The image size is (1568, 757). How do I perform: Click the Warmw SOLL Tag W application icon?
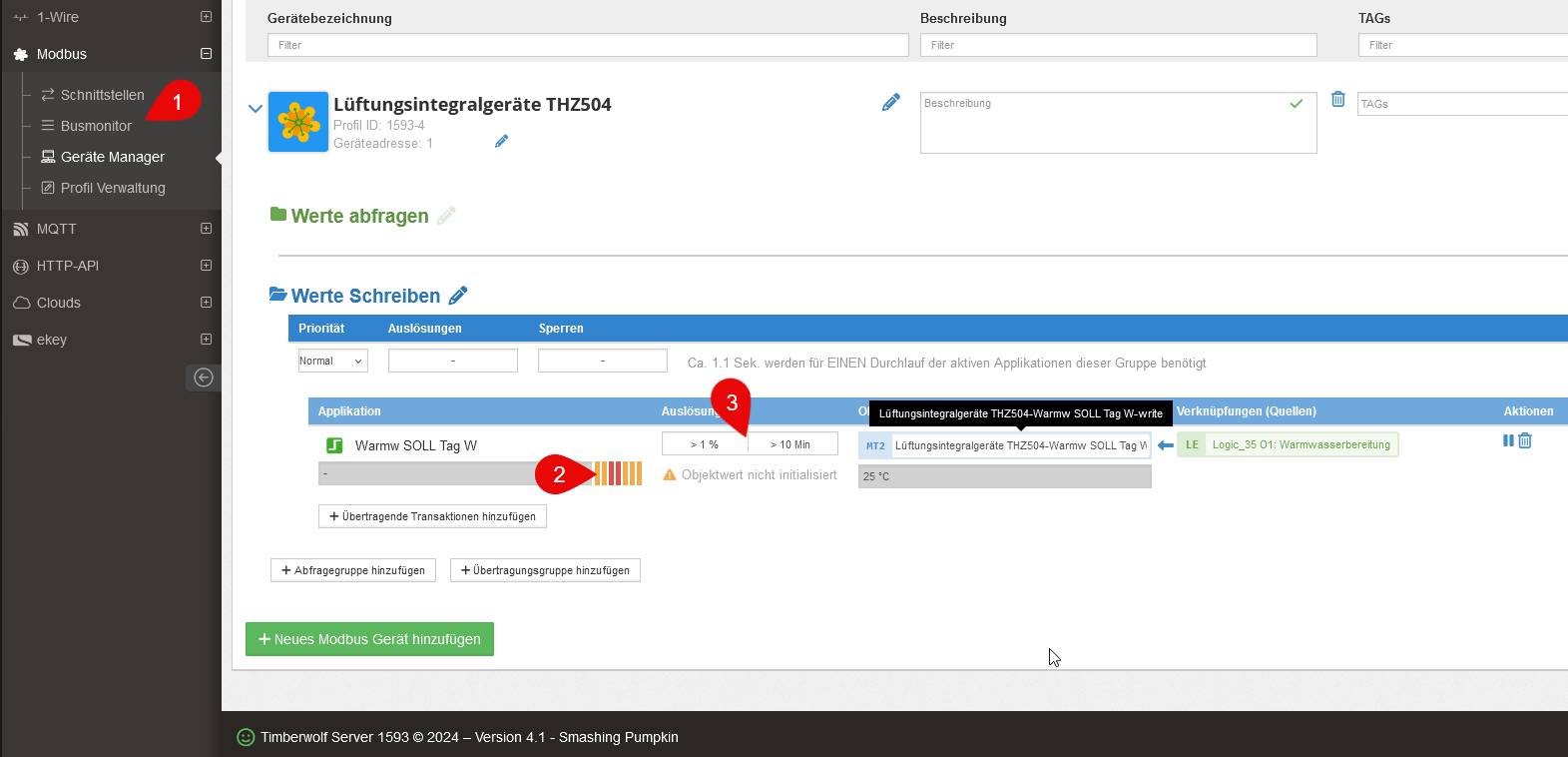click(334, 445)
